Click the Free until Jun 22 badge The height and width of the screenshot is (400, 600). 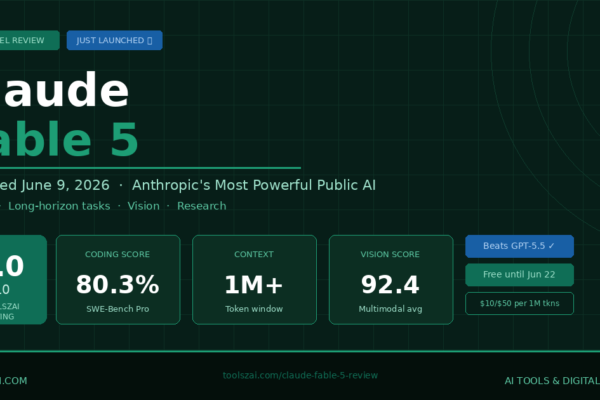(519, 275)
